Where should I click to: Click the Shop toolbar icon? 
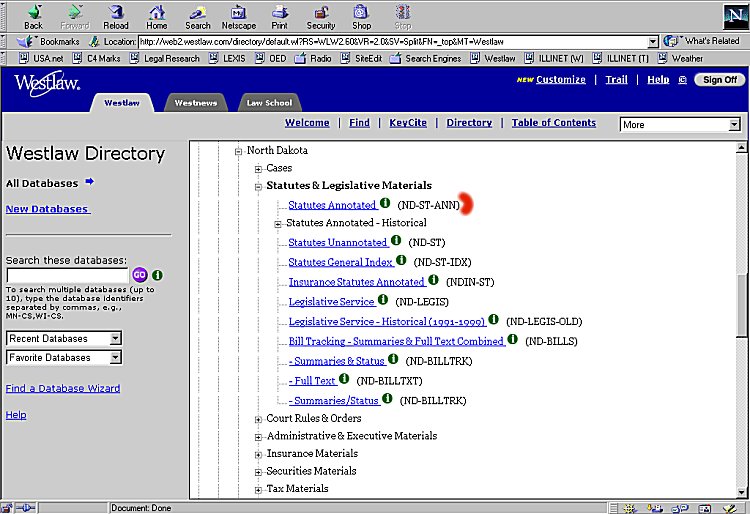coord(361,16)
